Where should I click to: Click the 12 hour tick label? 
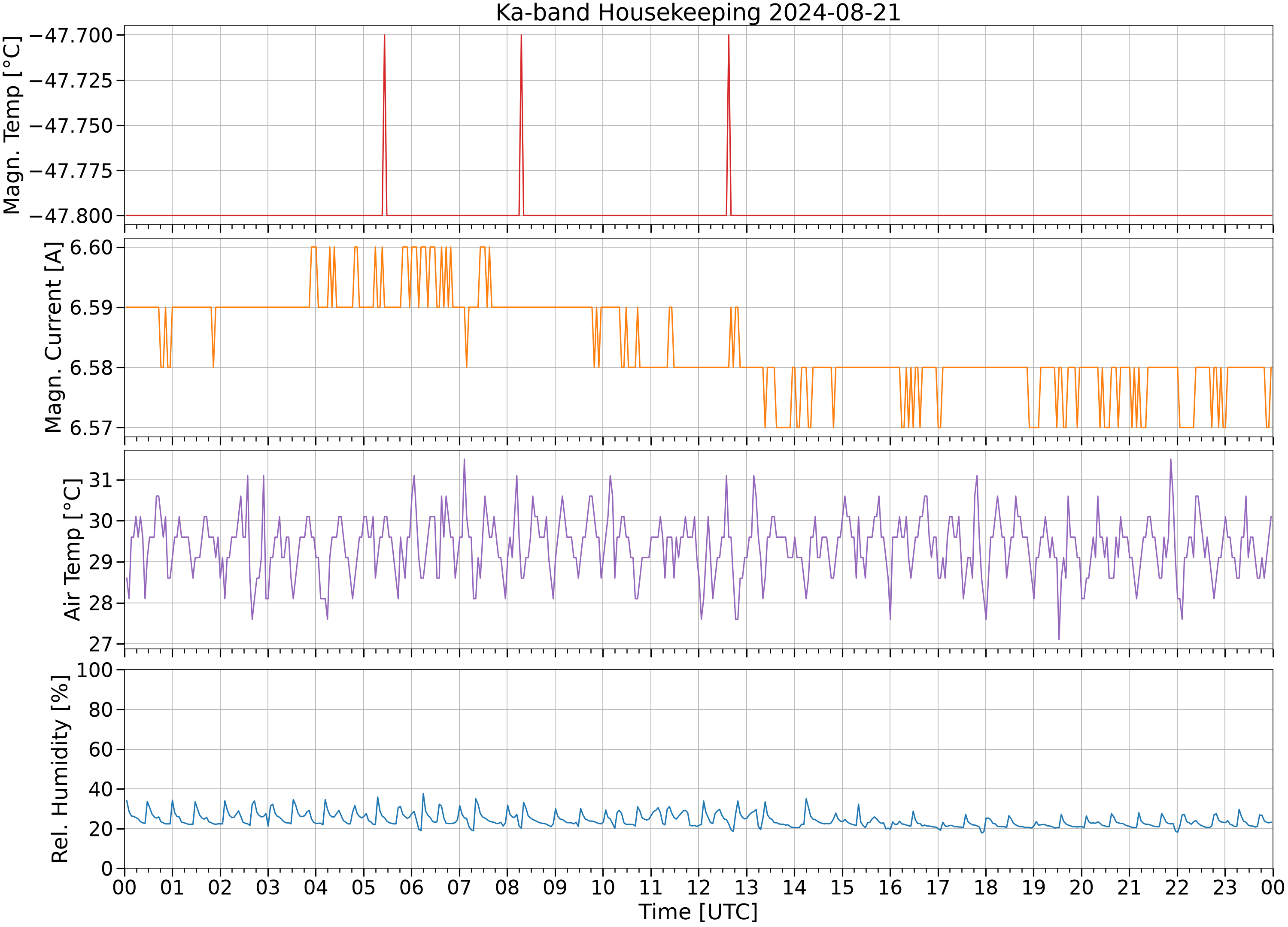(x=699, y=887)
